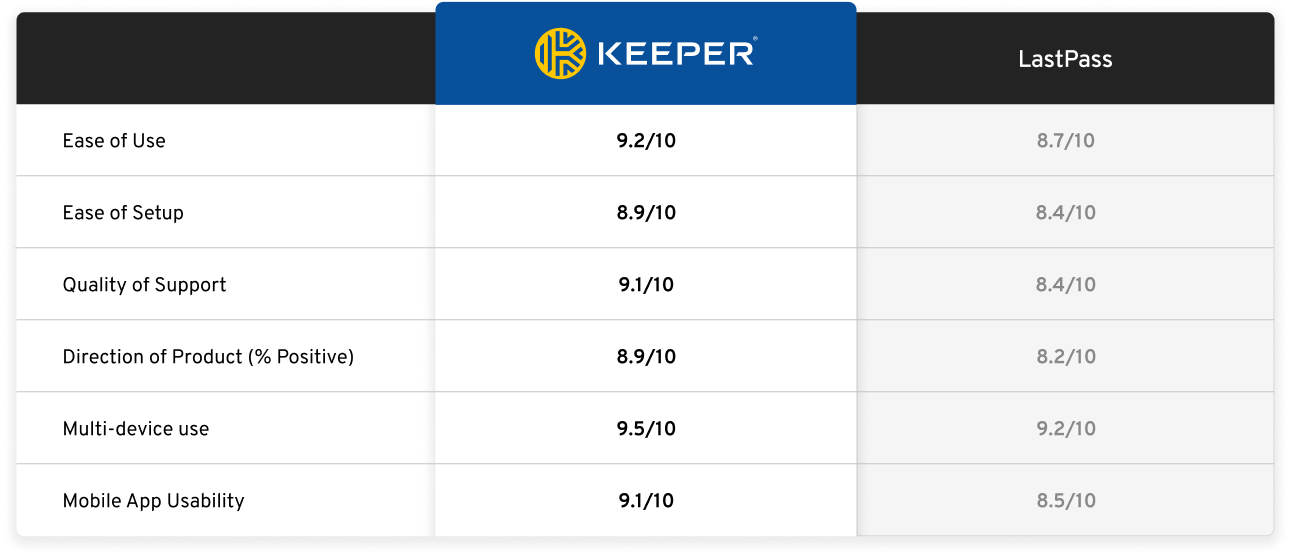Click Keeper's 9.2/10 Ease of Use score
The height and width of the screenshot is (557, 1291).
pyautogui.click(x=646, y=141)
